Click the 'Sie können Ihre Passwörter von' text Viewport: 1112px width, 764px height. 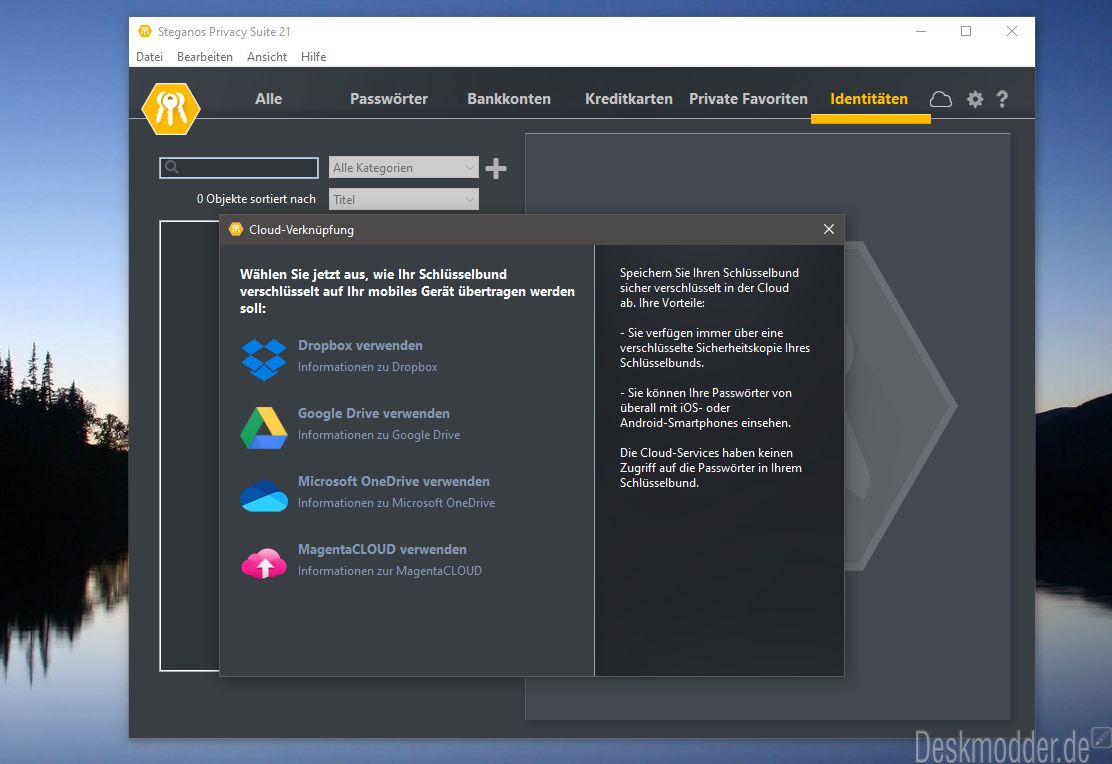(706, 408)
